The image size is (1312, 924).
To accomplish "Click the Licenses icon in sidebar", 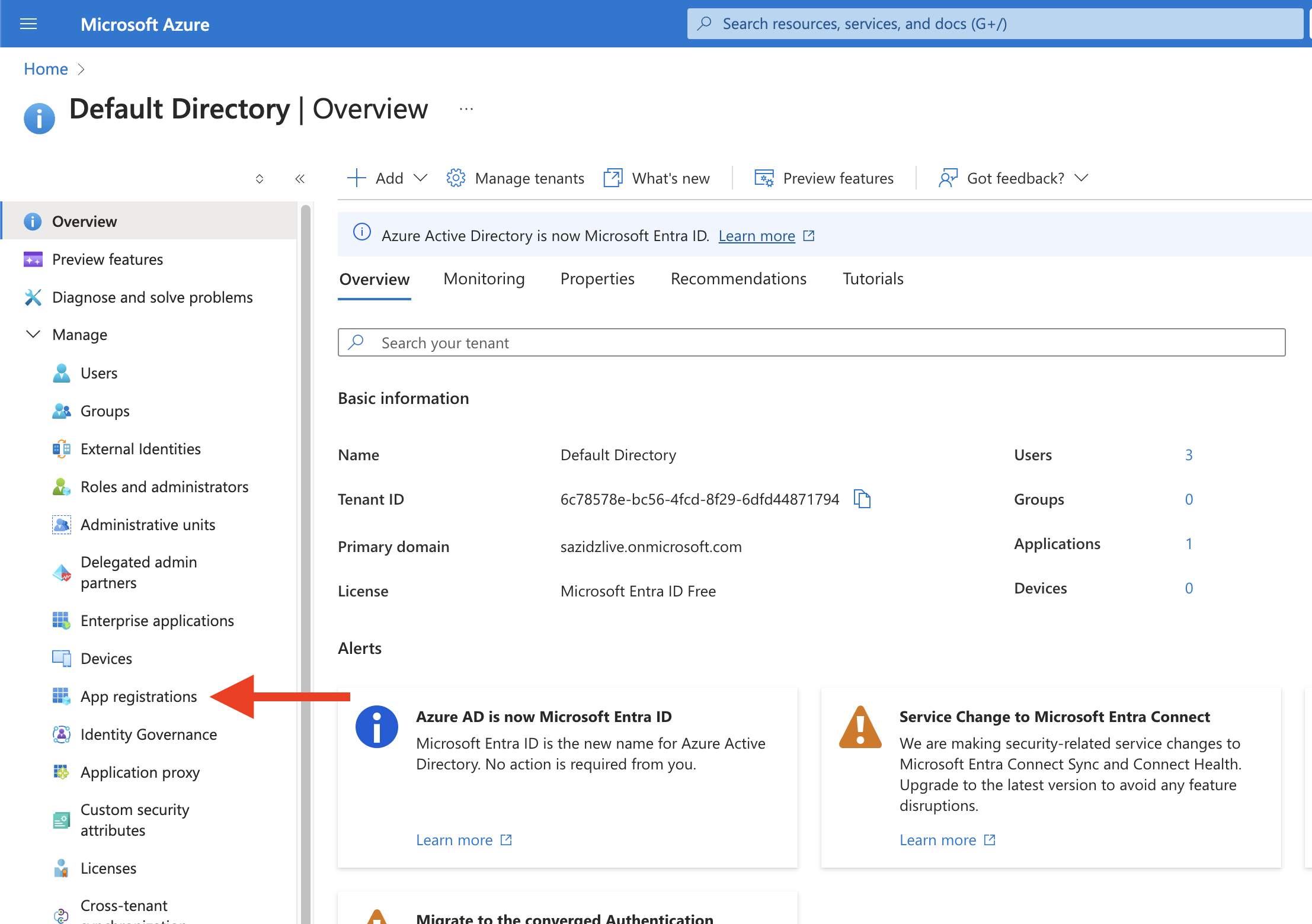I will [61, 868].
